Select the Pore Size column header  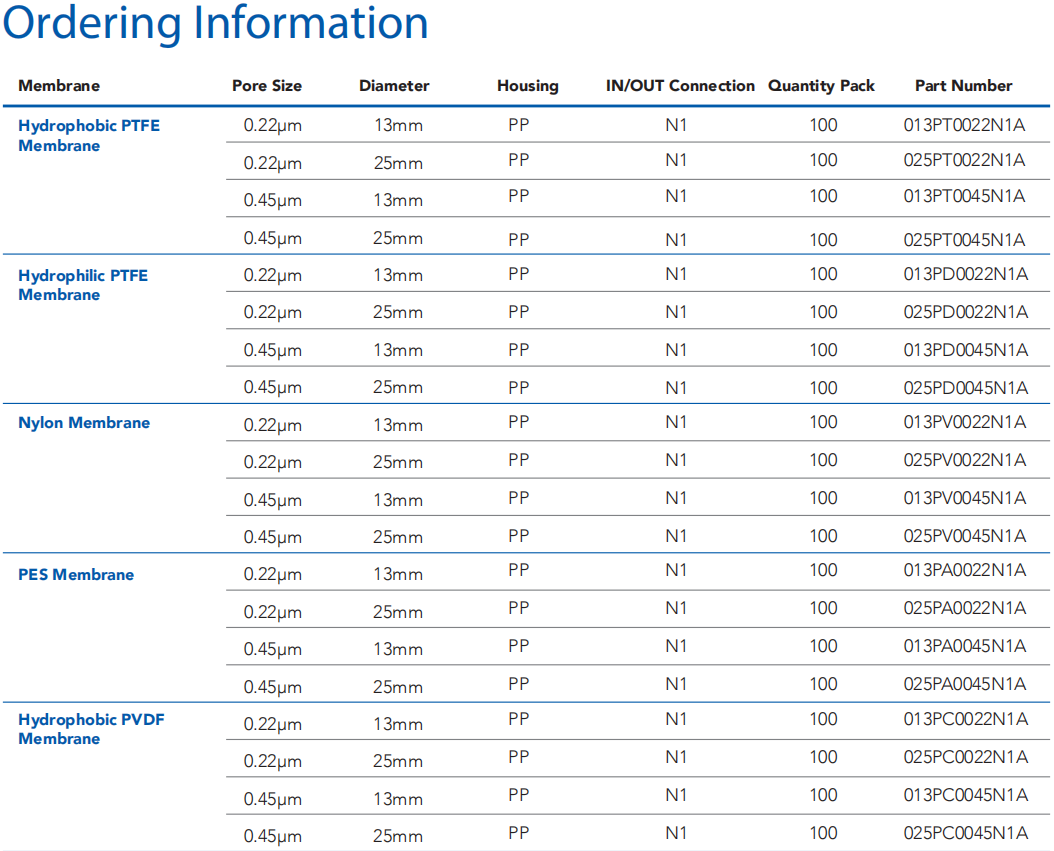[267, 86]
